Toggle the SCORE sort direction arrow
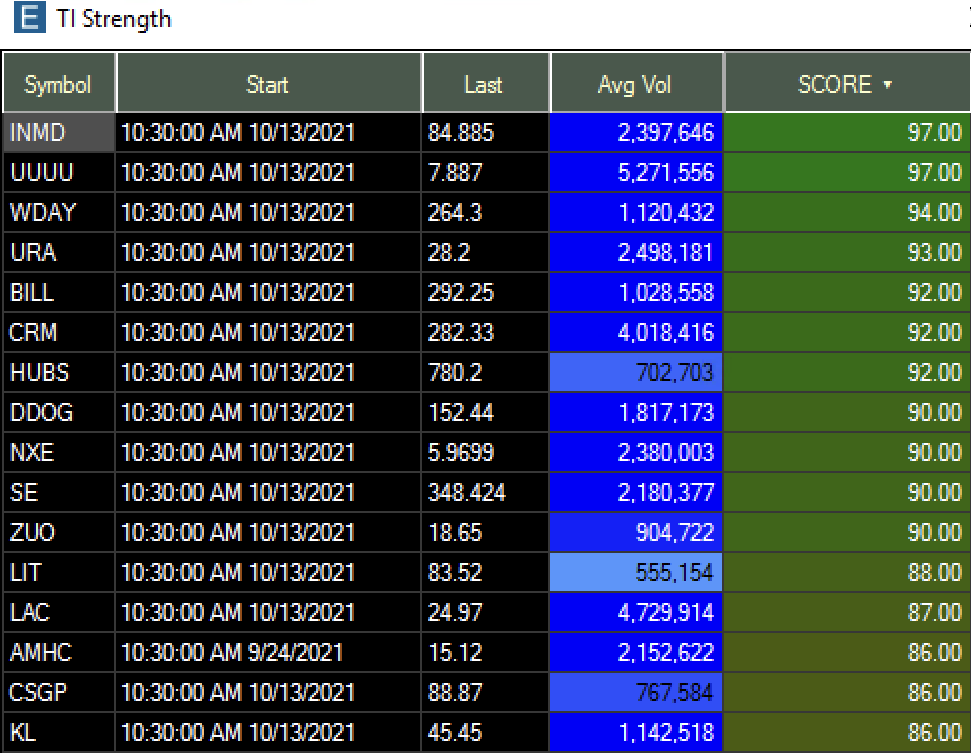The width and height of the screenshot is (971, 753). (x=887, y=84)
